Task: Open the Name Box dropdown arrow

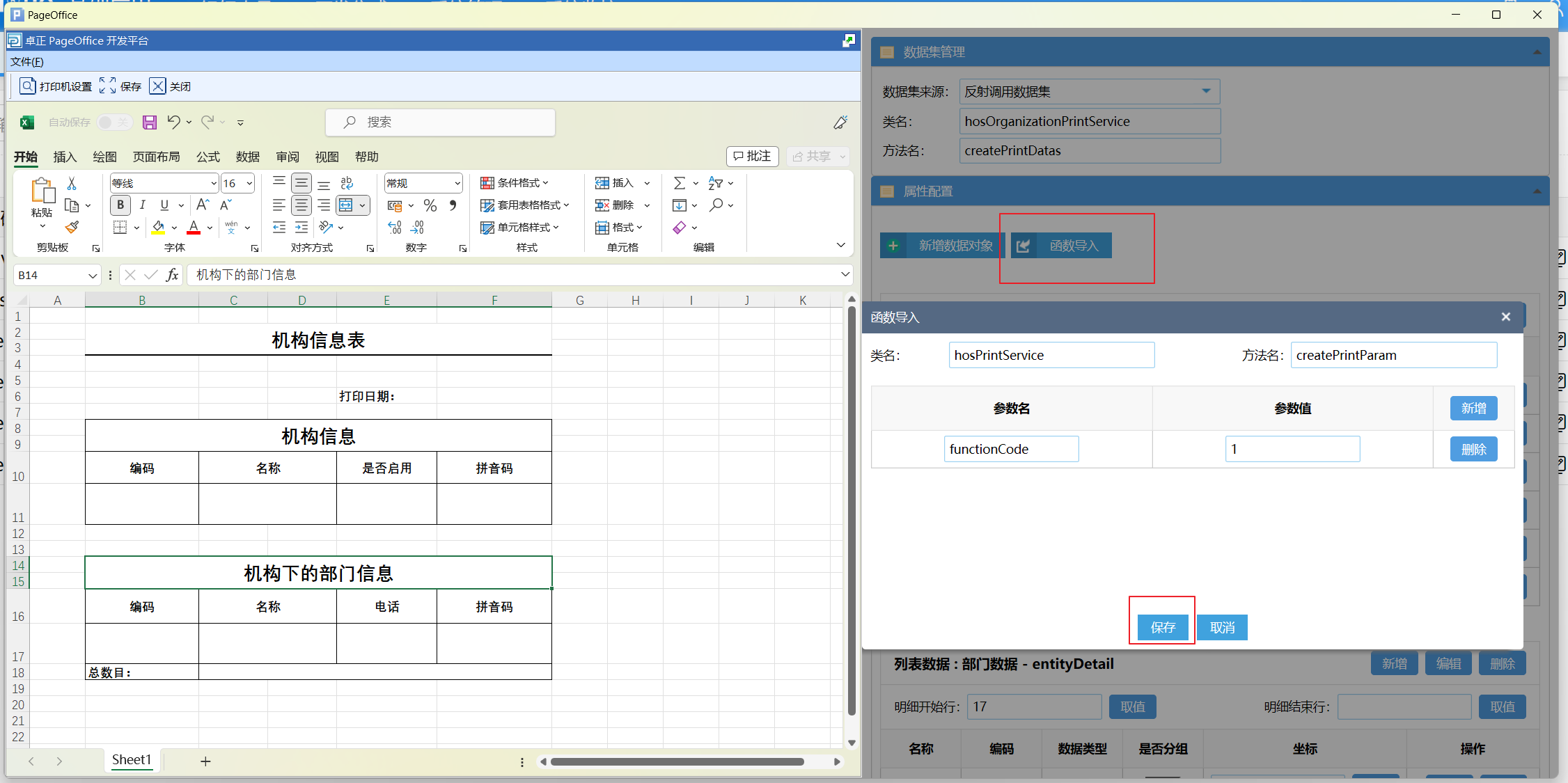Action: 93,276
